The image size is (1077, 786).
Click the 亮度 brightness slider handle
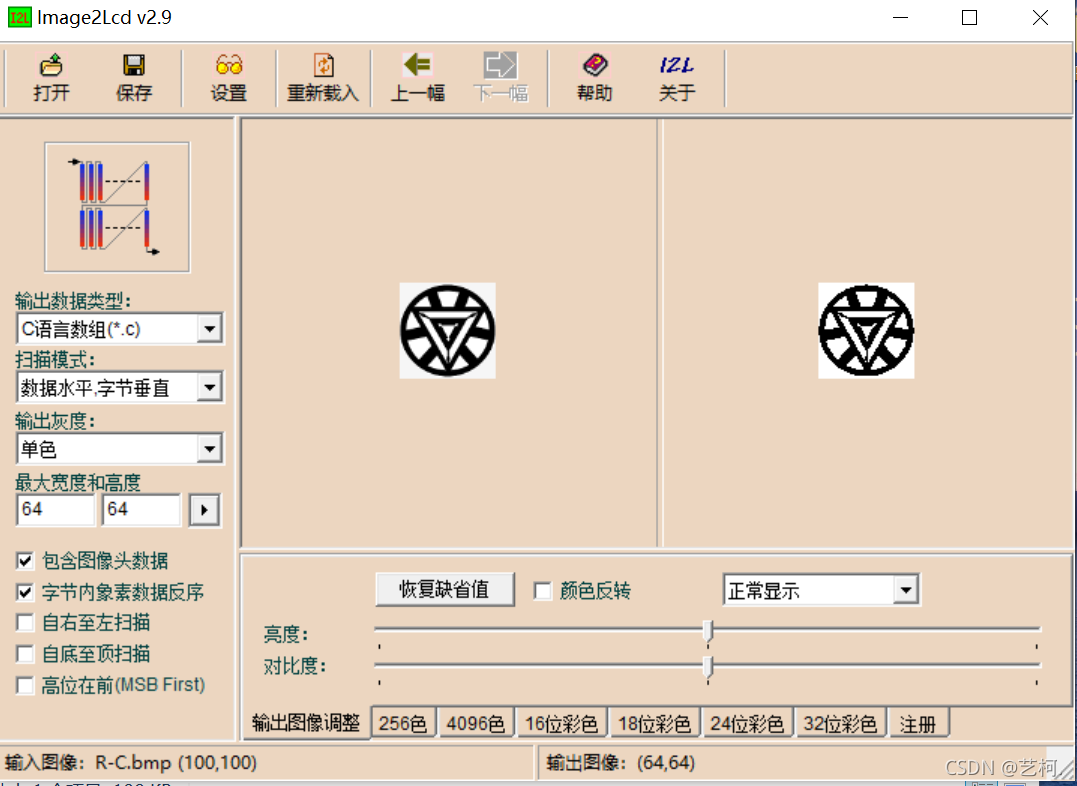708,630
